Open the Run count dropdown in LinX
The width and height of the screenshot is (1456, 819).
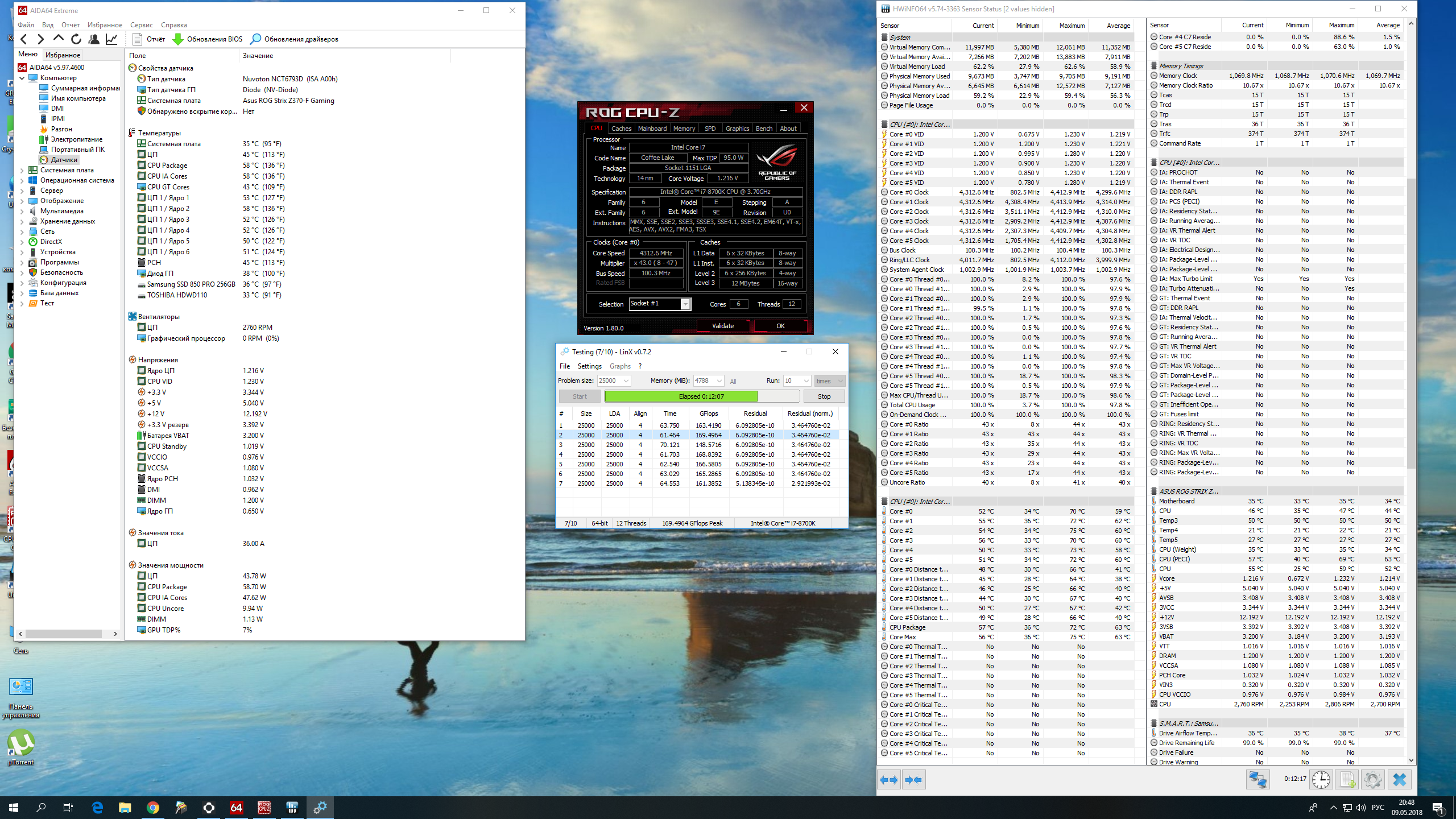pyautogui.click(x=806, y=381)
